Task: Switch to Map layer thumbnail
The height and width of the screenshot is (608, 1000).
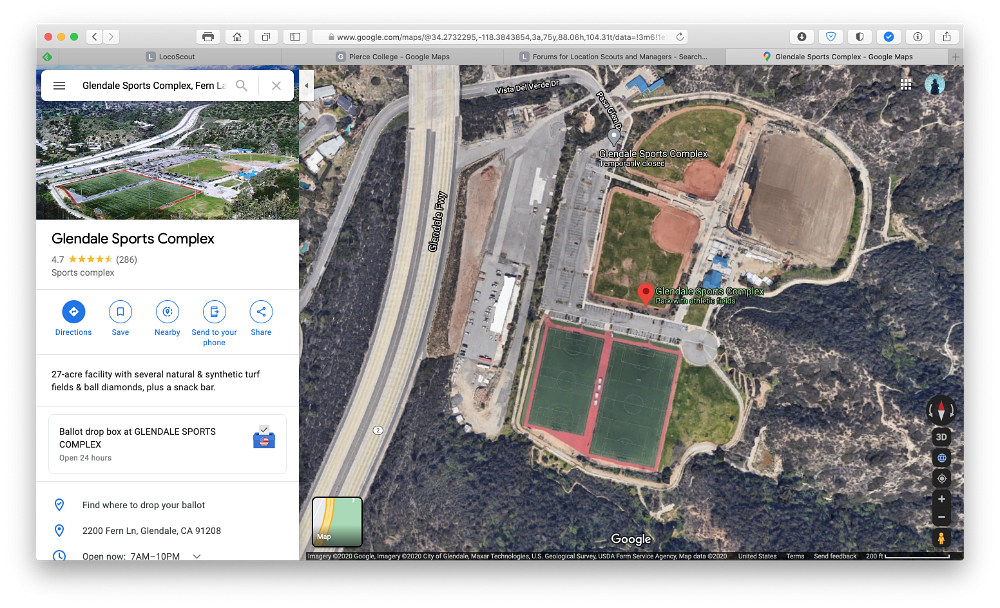Action: [337, 521]
